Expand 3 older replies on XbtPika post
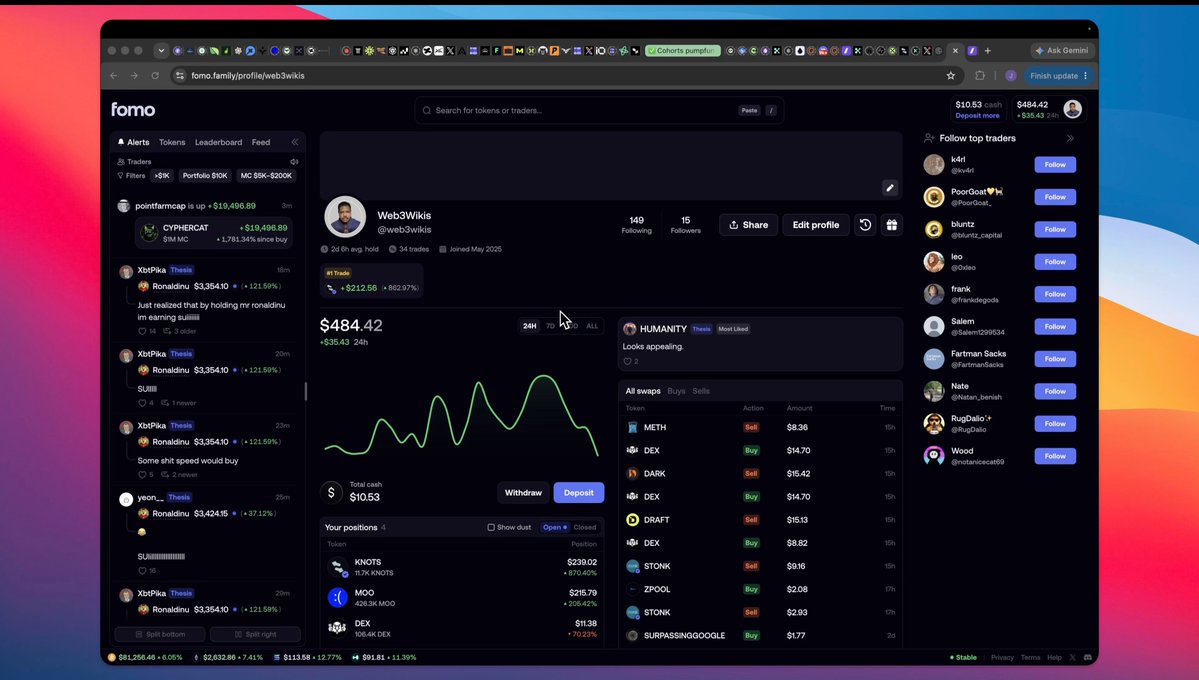 180,331
